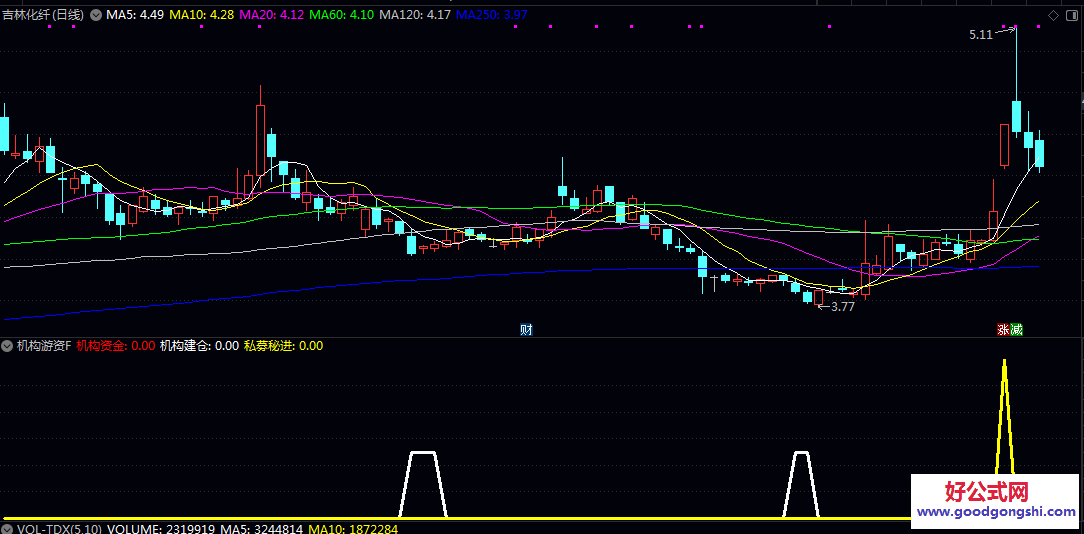Click the blue MA250 legend label
1084x534 pixels.
coord(491,15)
